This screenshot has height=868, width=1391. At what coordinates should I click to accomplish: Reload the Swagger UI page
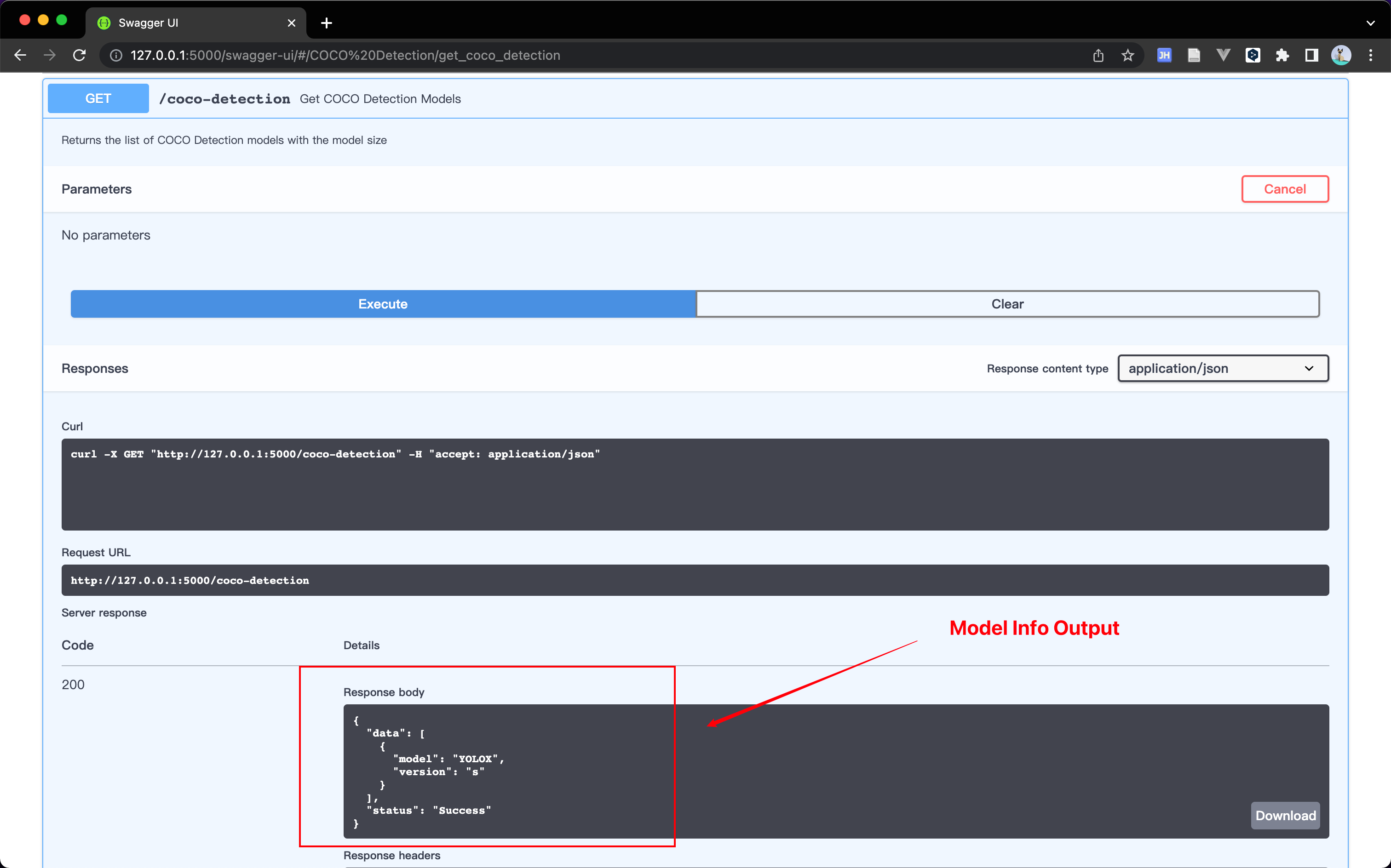(79, 55)
